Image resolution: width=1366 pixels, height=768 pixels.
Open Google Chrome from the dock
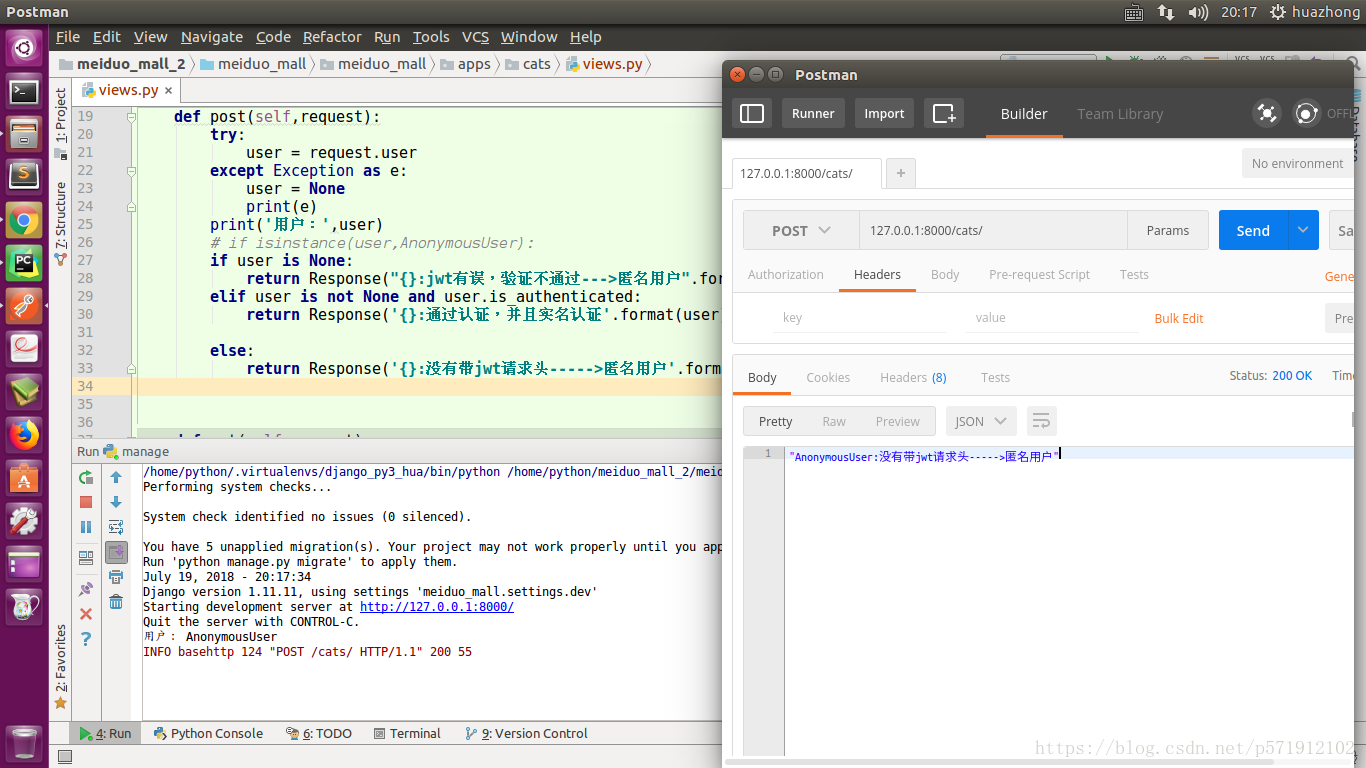(24, 220)
